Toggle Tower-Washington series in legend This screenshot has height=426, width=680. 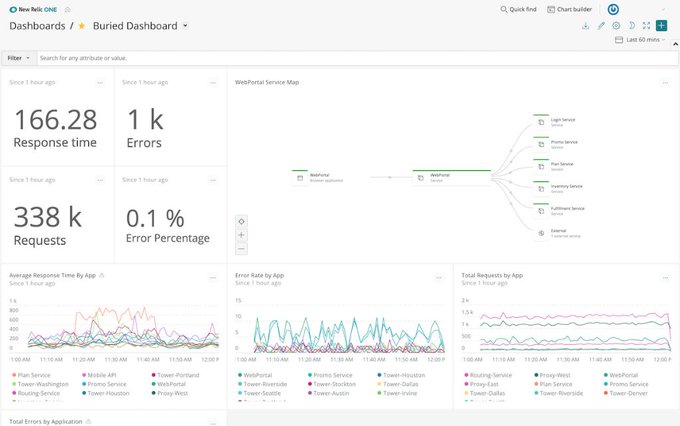(40, 384)
